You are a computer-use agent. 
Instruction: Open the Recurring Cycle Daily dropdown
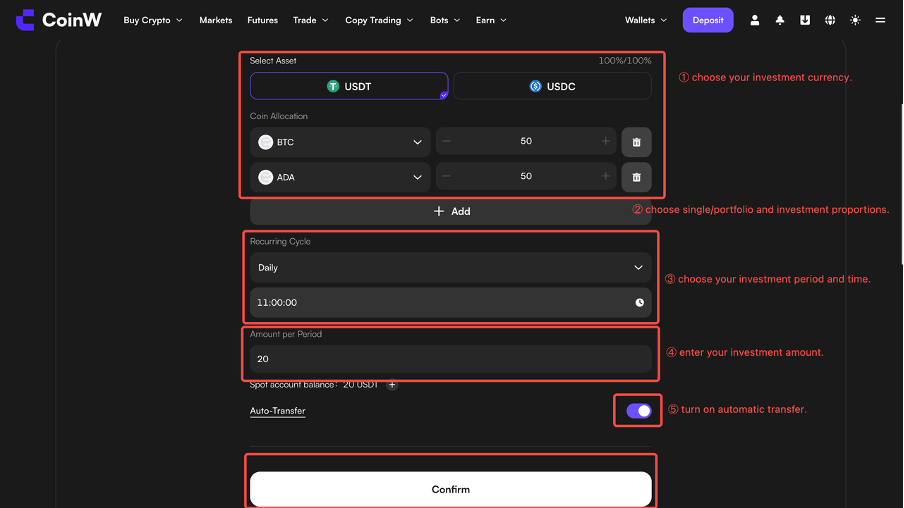click(x=451, y=268)
